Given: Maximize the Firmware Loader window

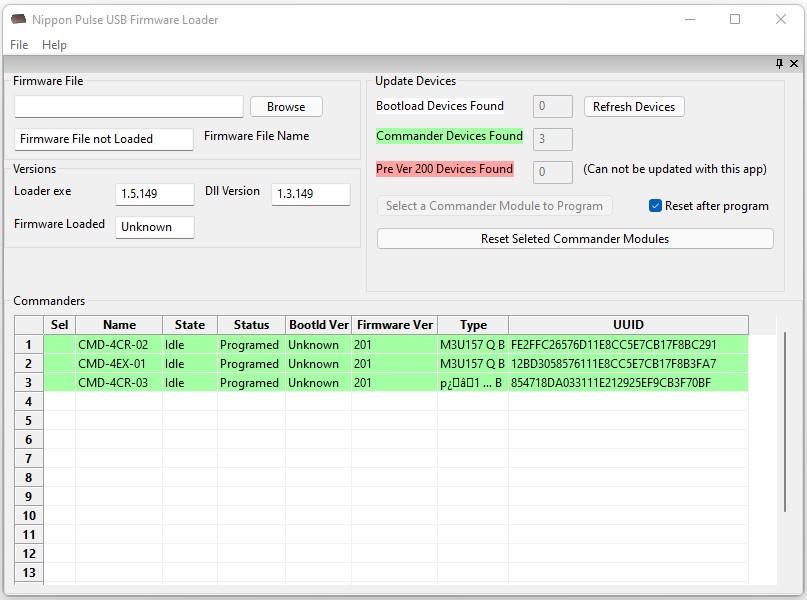Looking at the screenshot, I should (x=735, y=20).
